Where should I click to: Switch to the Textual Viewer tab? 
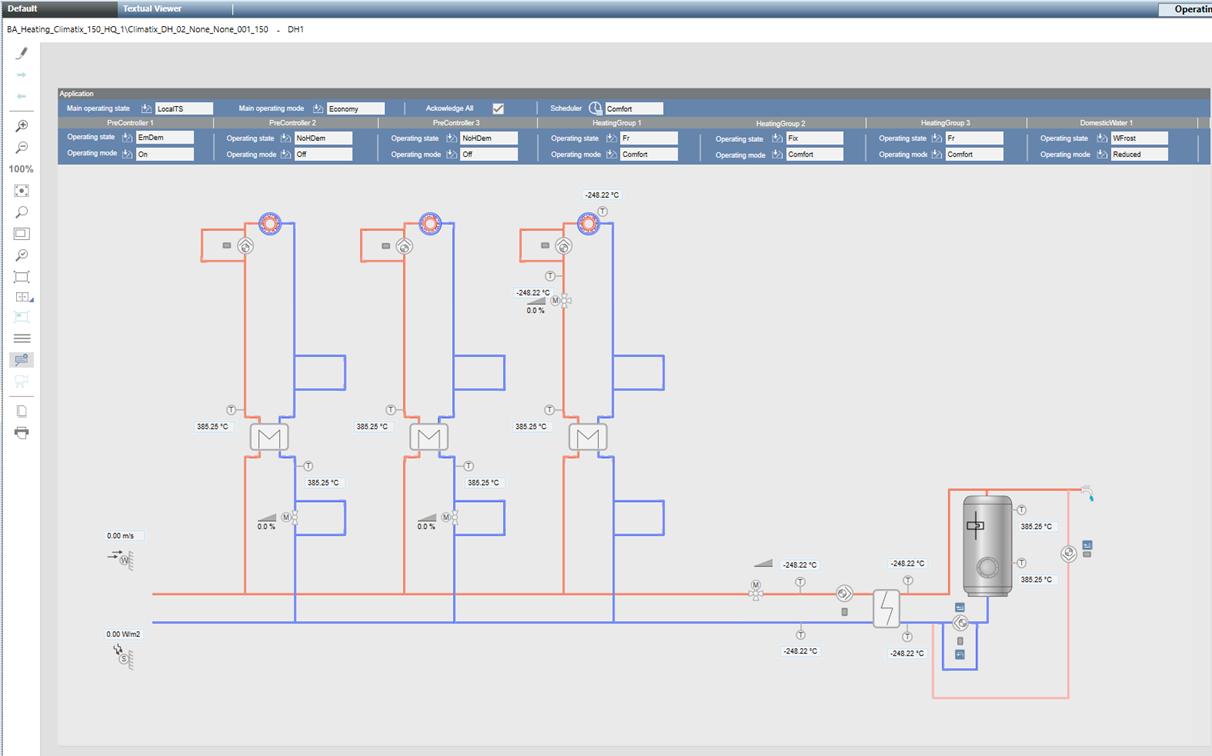coord(152,9)
